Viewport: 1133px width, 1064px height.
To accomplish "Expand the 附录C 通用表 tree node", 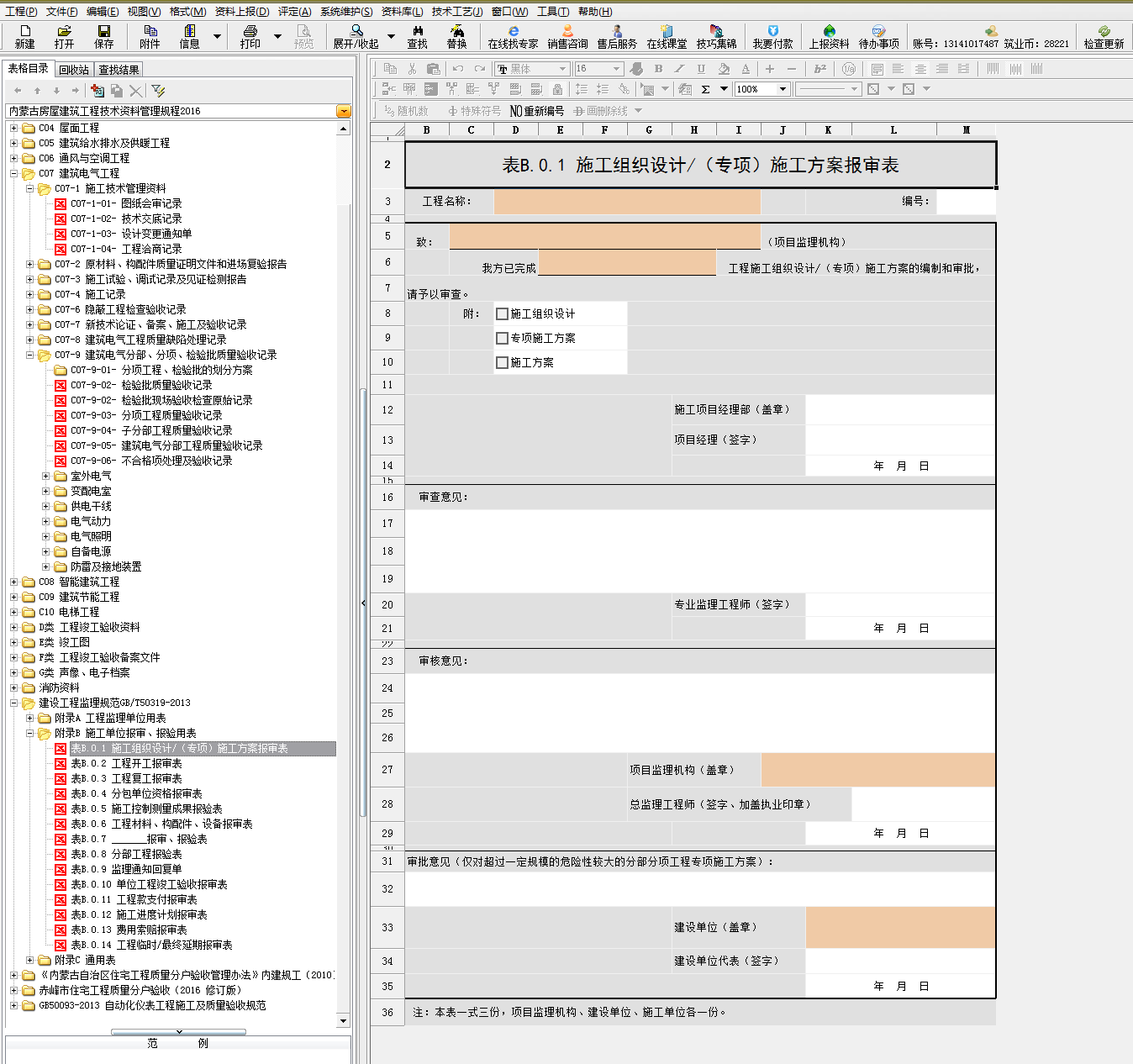I will [29, 960].
